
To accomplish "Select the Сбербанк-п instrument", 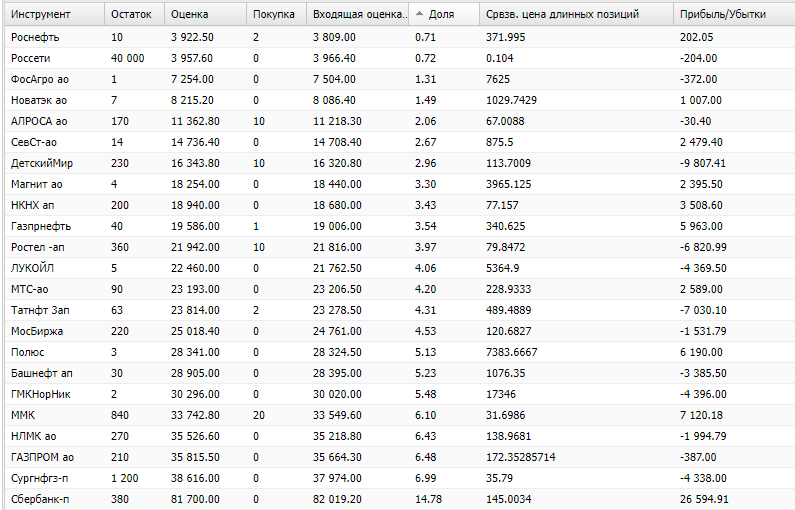I will 40,499.
